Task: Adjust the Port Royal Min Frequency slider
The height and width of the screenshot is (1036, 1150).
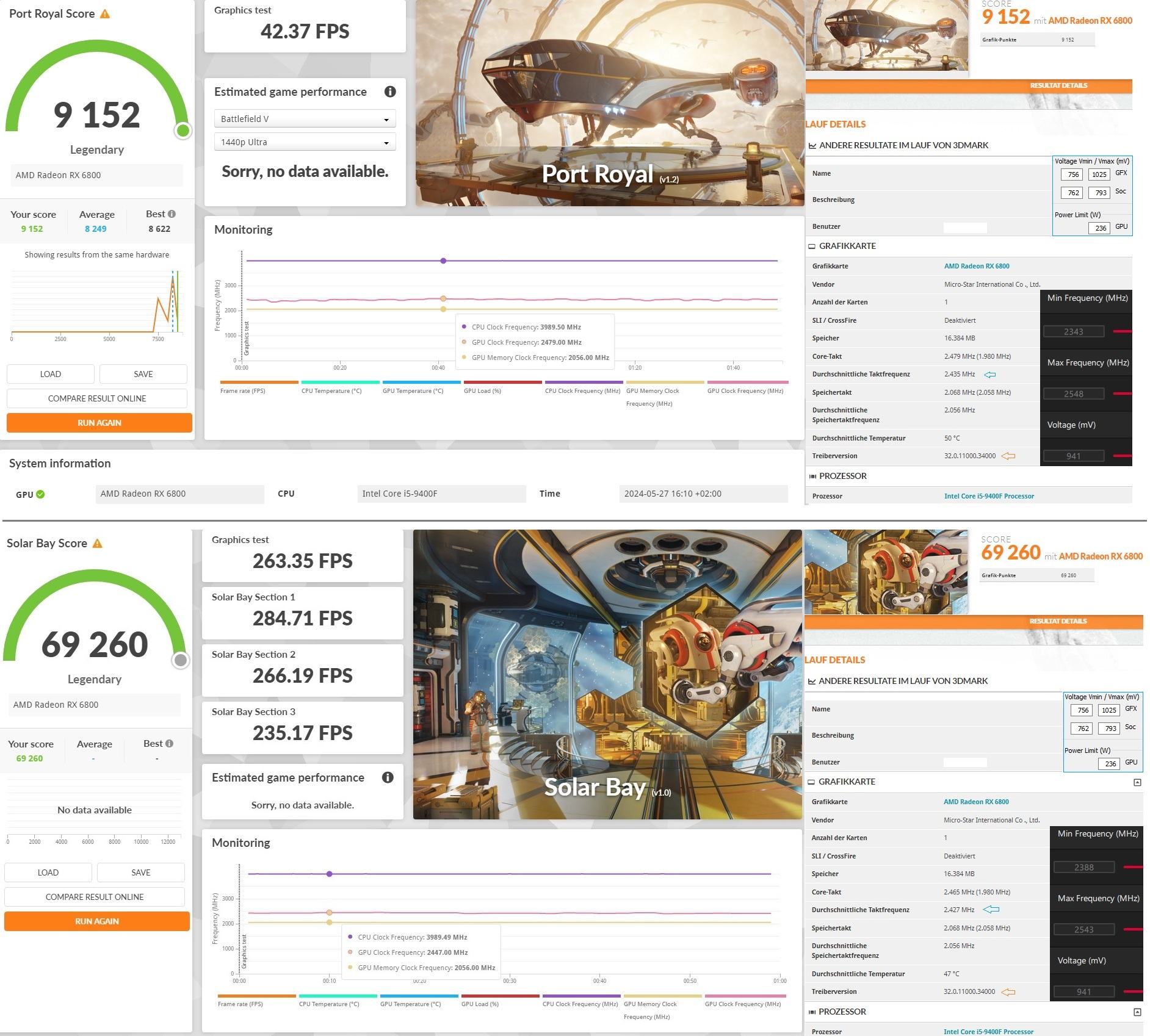Action: [x=1123, y=331]
